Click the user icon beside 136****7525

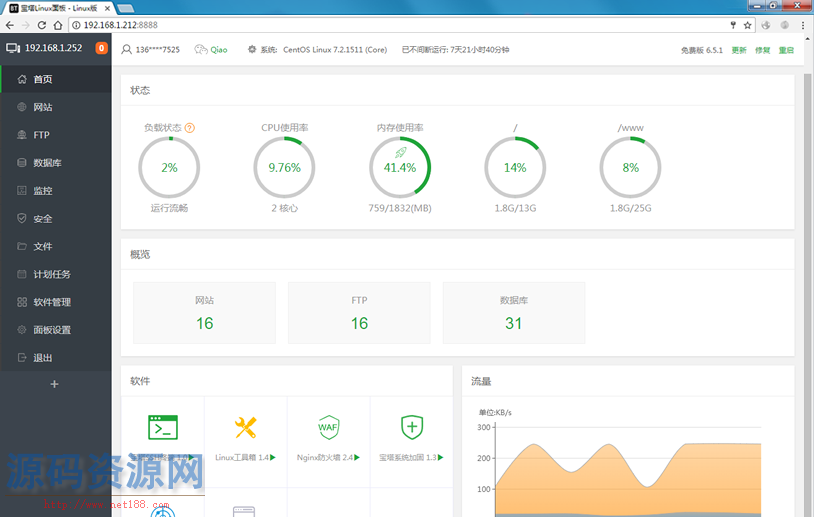[126, 50]
